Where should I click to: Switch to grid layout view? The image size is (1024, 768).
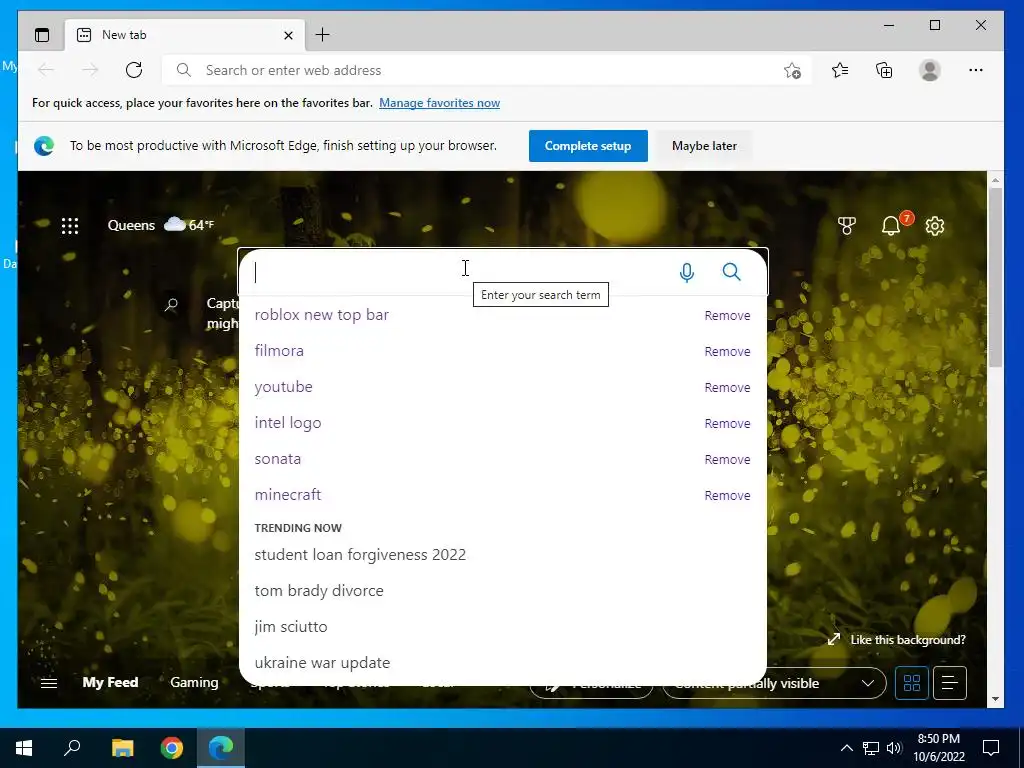(912, 683)
